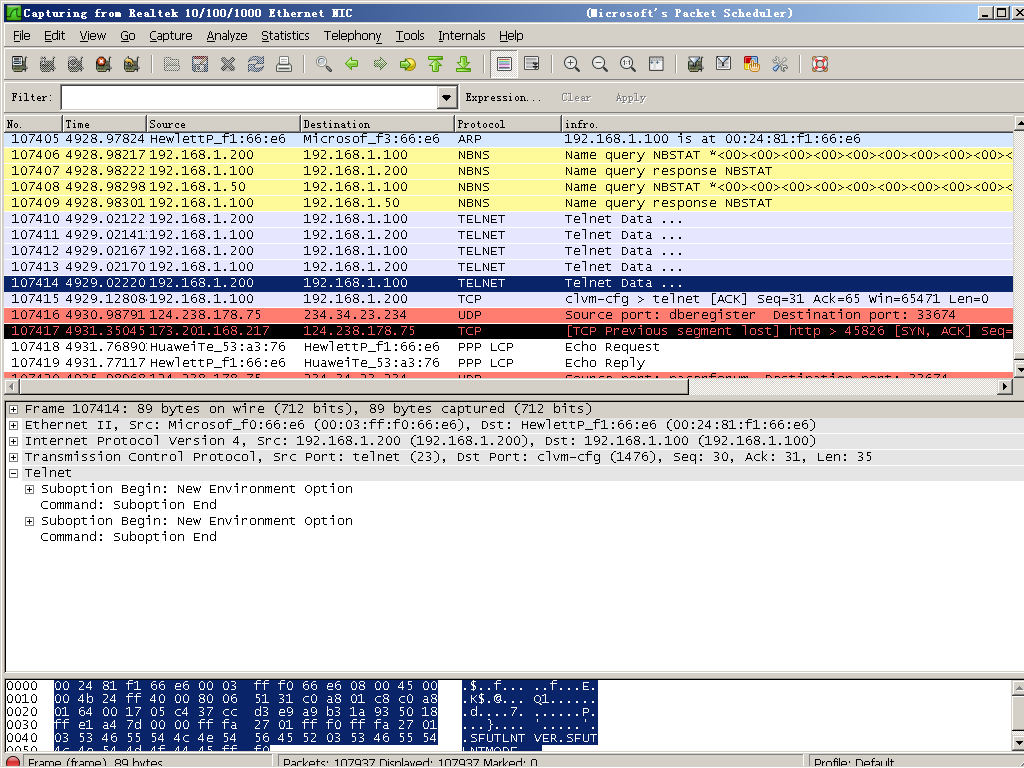Viewport: 1024px width, 768px height.
Task: Click the red capture status icon in status bar
Action: click(13, 762)
